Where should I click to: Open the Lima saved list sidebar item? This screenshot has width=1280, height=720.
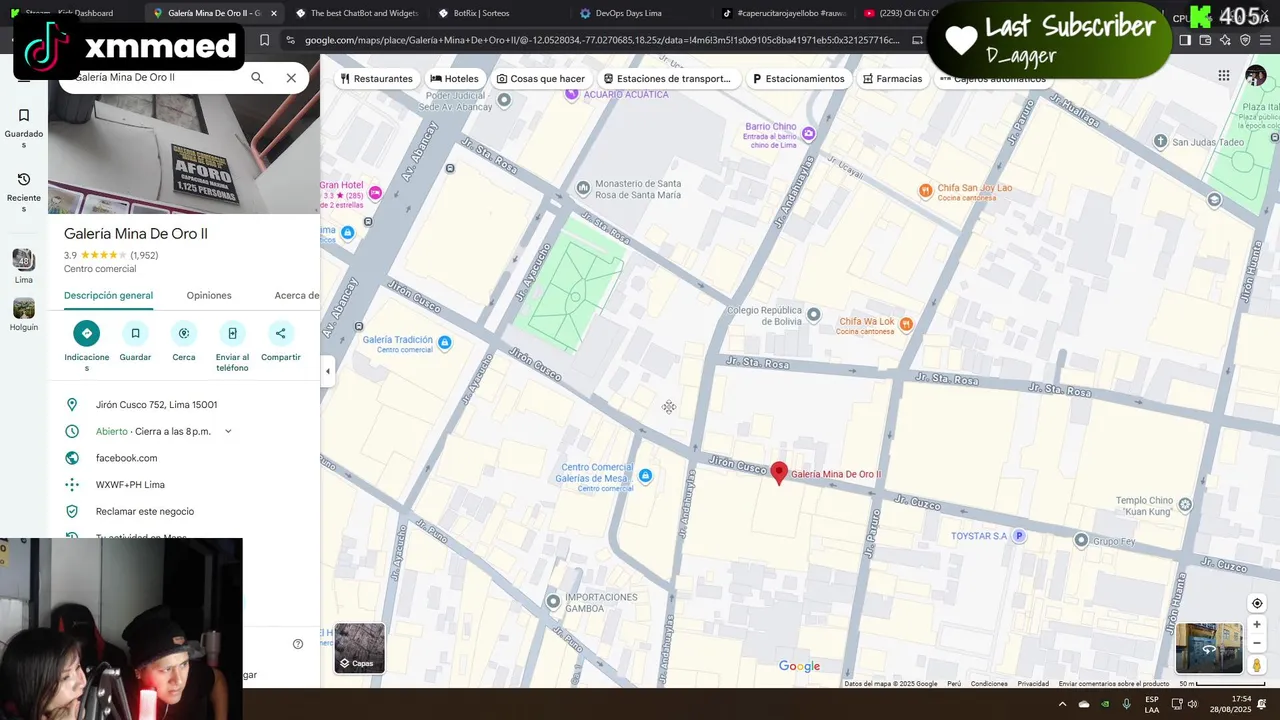(24, 265)
